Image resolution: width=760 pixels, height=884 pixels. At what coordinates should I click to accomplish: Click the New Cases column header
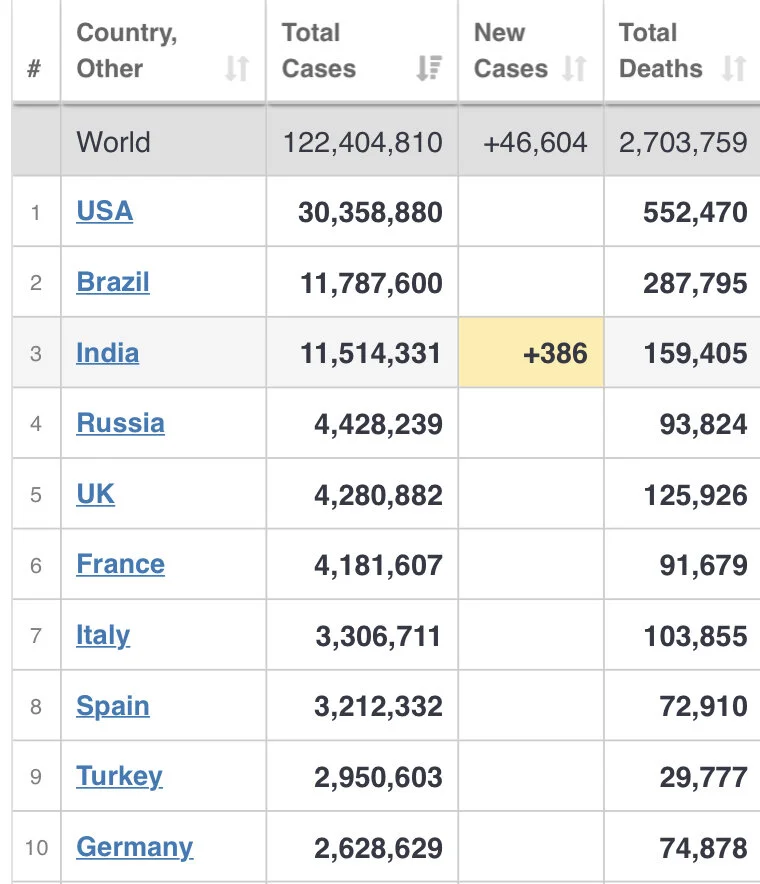pos(531,51)
